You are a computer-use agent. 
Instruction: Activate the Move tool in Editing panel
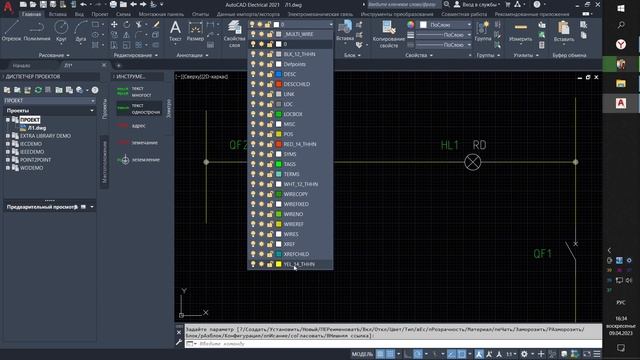pos(114,25)
